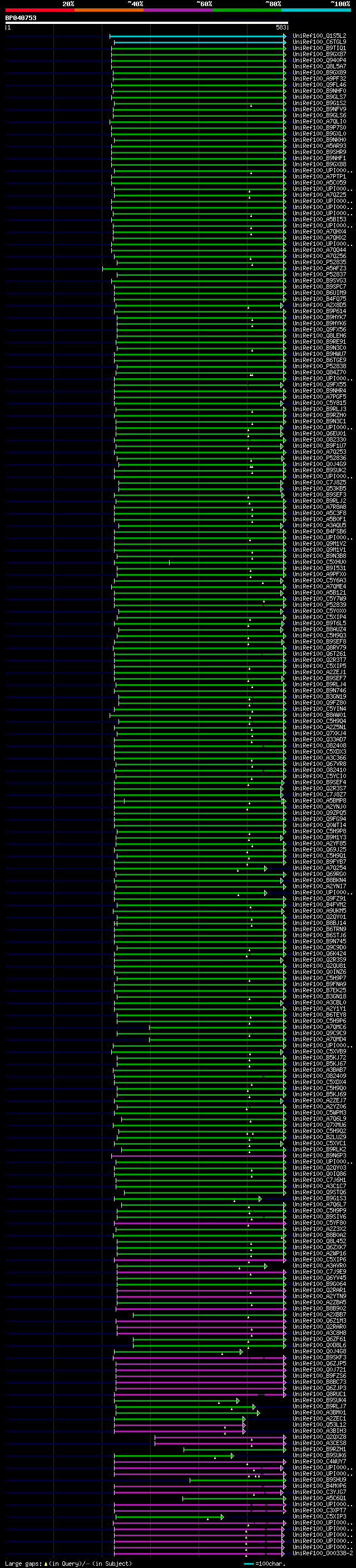The width and height of the screenshot is (356, 1568).
Task: Select the label UniRef100_Q9FG94
Action: click(319, 819)
